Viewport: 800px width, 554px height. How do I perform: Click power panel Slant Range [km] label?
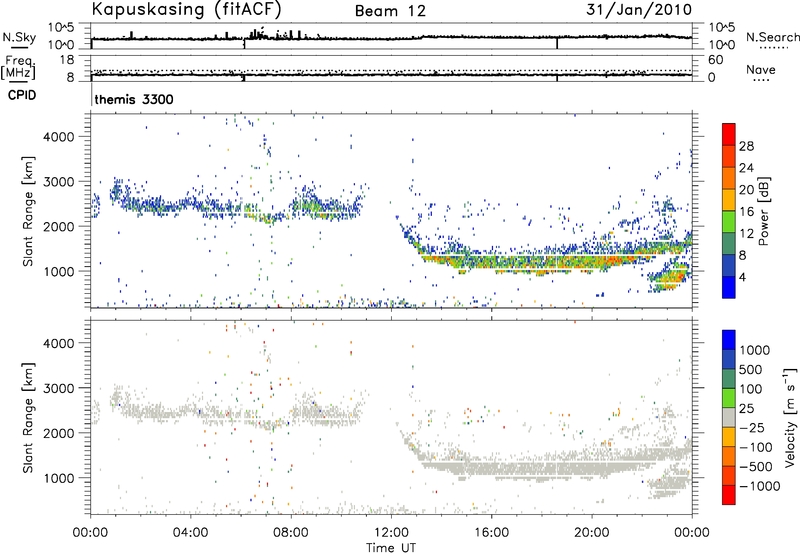[x=28, y=211]
